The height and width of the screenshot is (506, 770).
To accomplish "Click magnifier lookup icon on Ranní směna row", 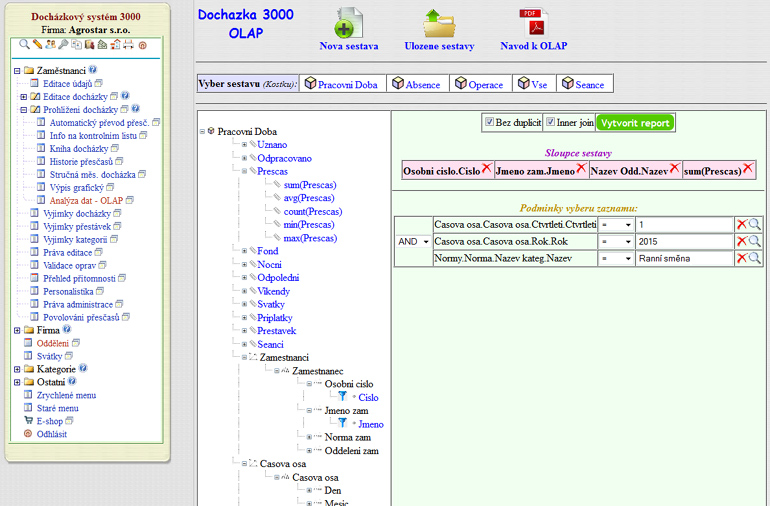I will click(755, 258).
